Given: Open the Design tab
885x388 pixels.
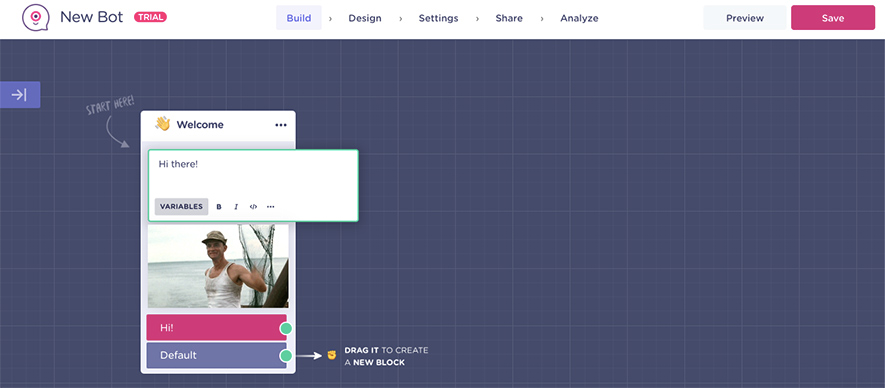Looking at the screenshot, I should point(365,18).
